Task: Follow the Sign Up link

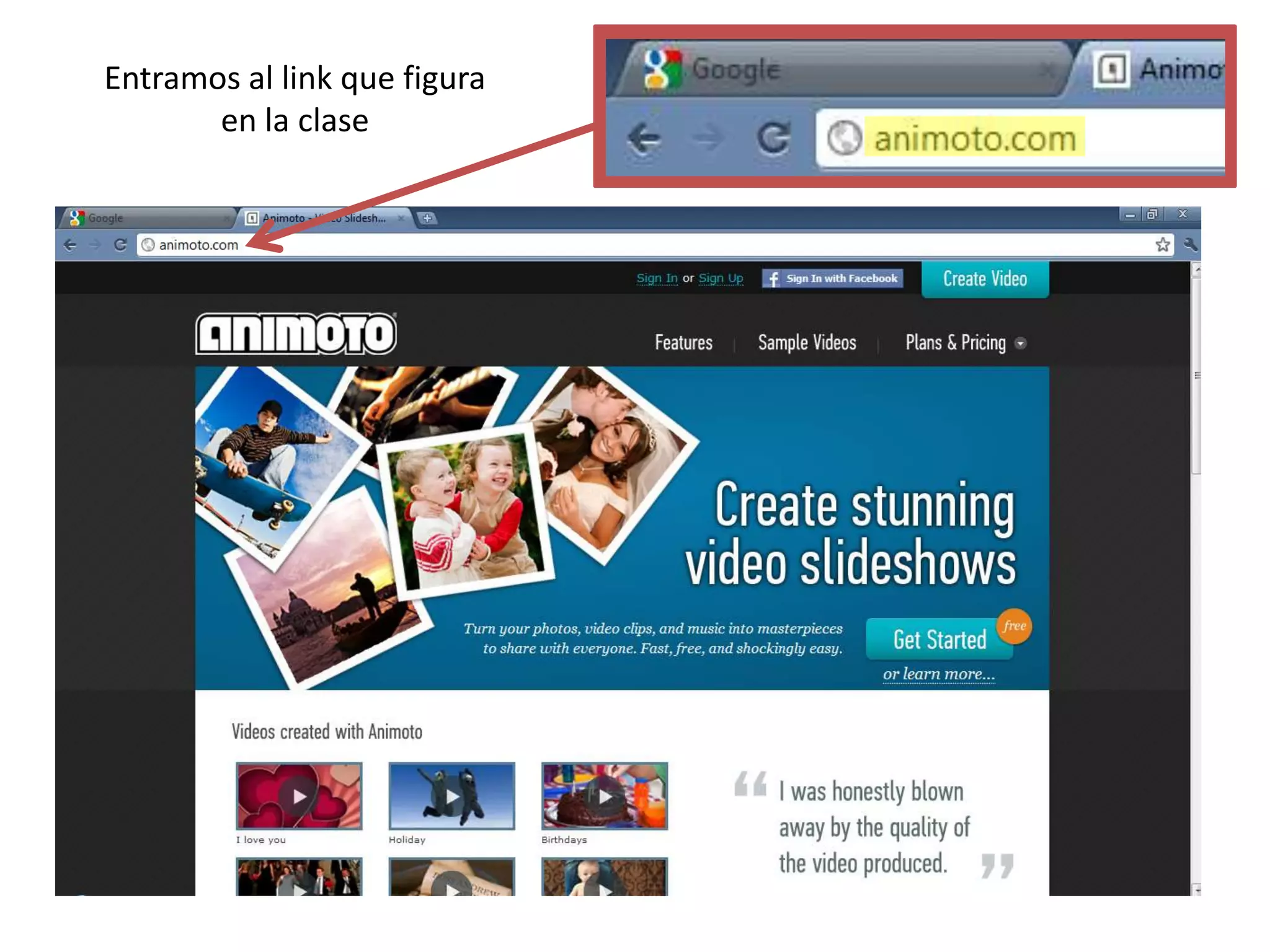Action: point(721,278)
